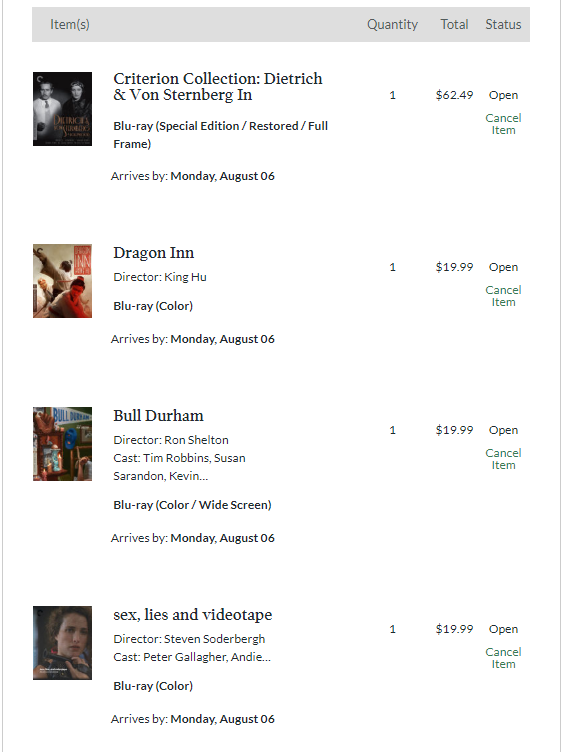Select the Quantity column header
The height and width of the screenshot is (752, 577).
[392, 24]
